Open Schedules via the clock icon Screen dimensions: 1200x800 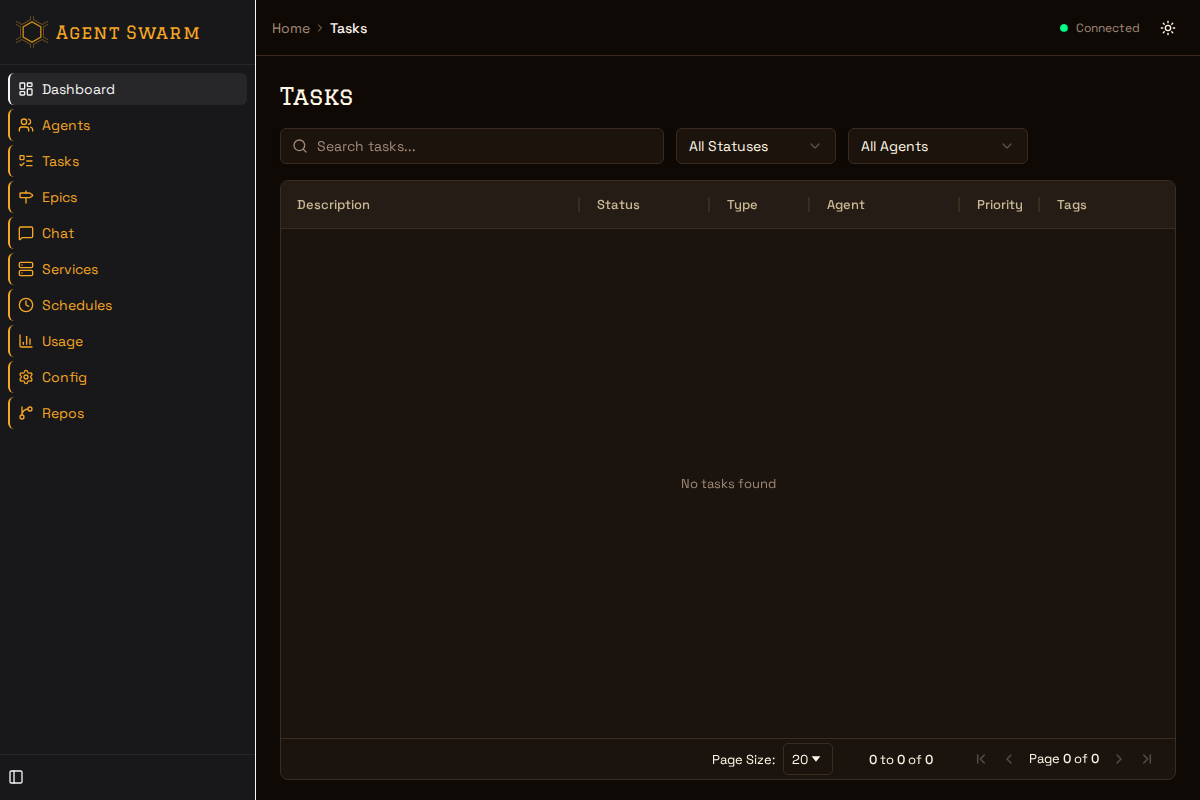(x=25, y=305)
